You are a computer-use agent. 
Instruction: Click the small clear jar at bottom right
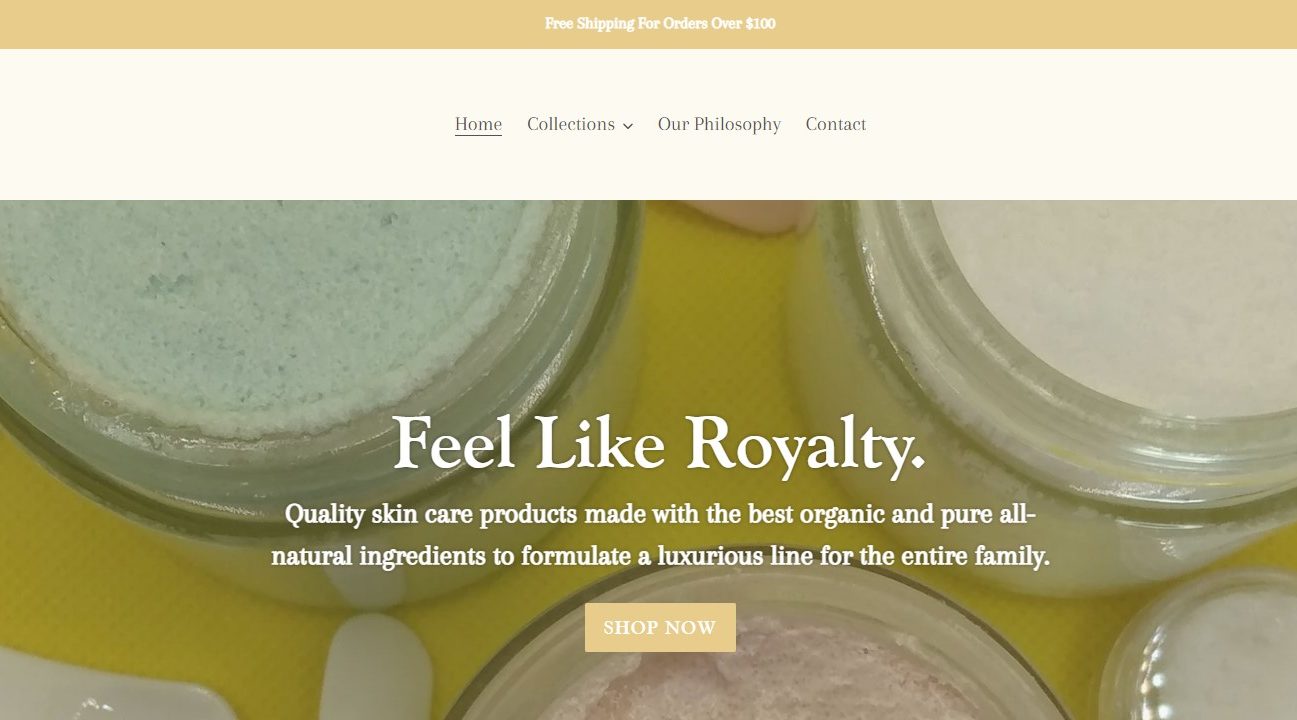[1200, 650]
